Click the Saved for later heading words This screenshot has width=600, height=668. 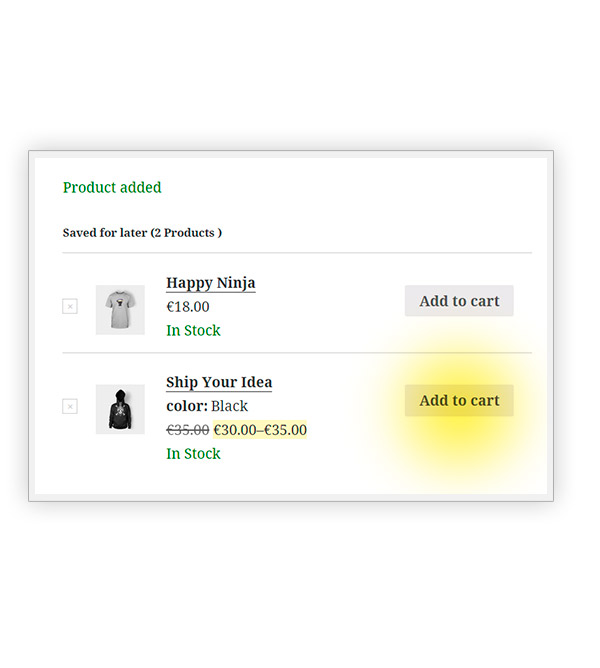click(x=104, y=233)
